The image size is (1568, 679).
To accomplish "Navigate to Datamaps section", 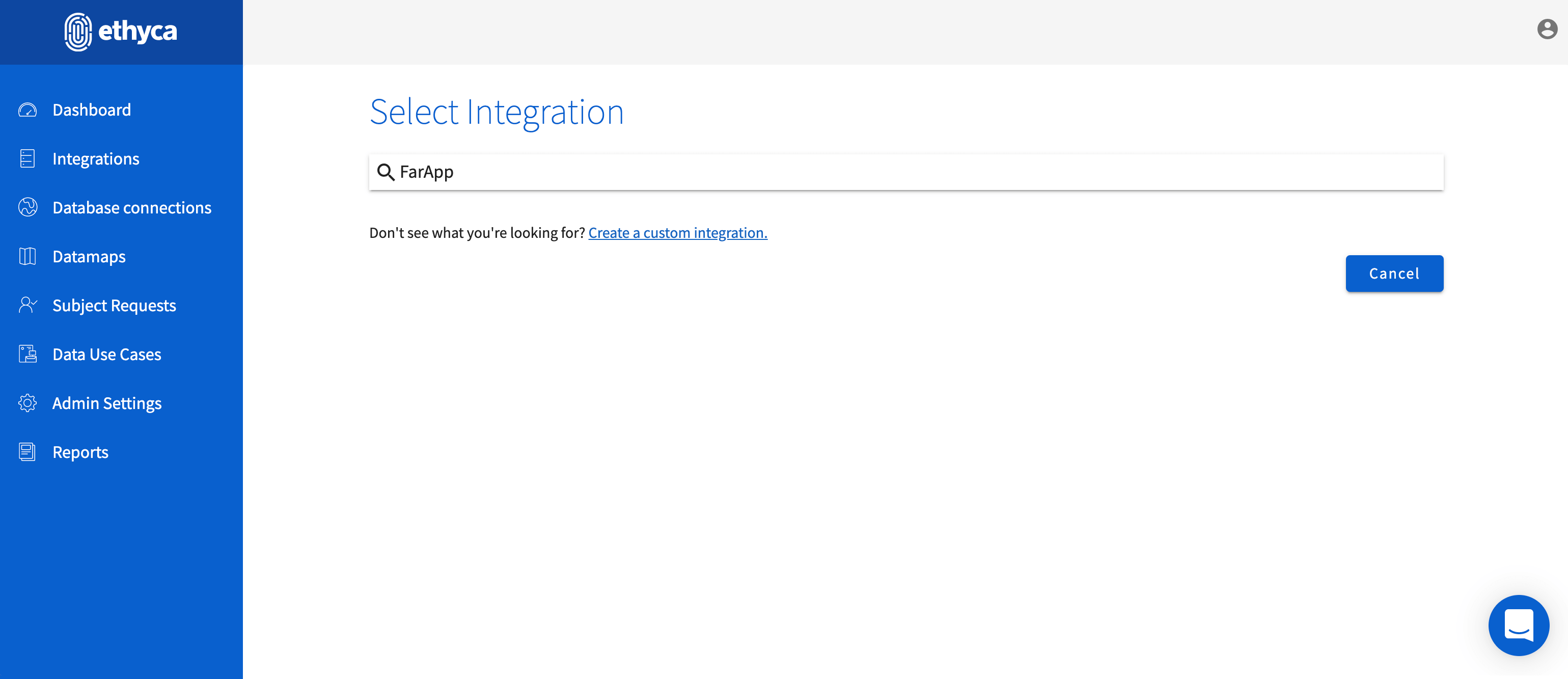I will click(89, 256).
